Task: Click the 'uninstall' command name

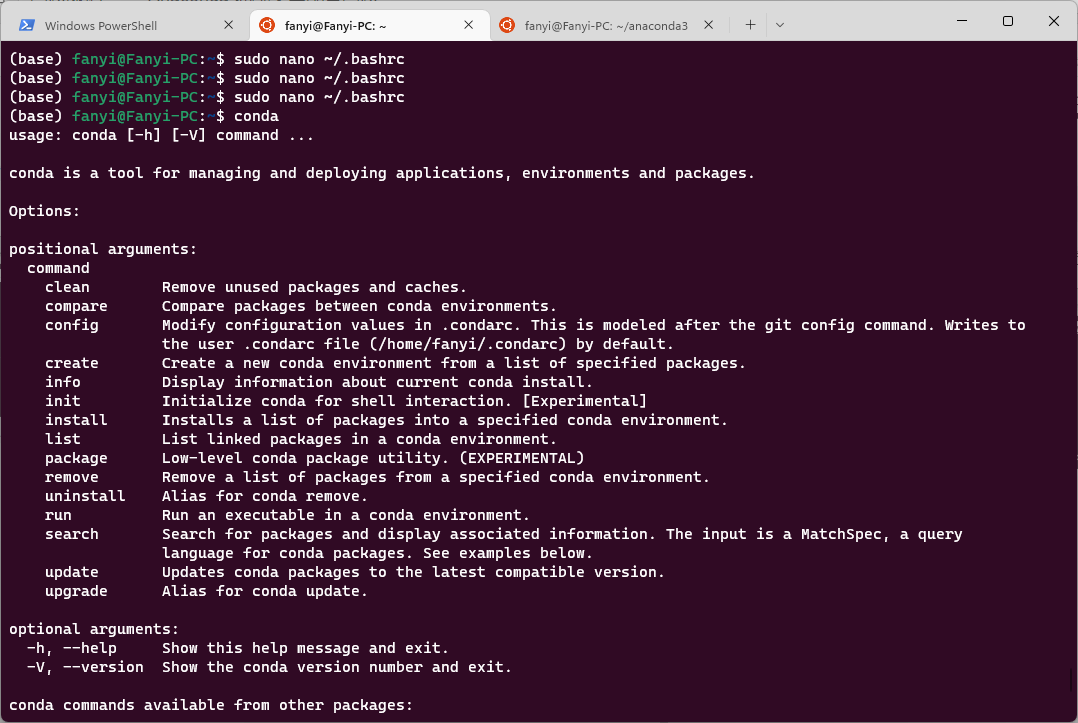Action: click(85, 496)
